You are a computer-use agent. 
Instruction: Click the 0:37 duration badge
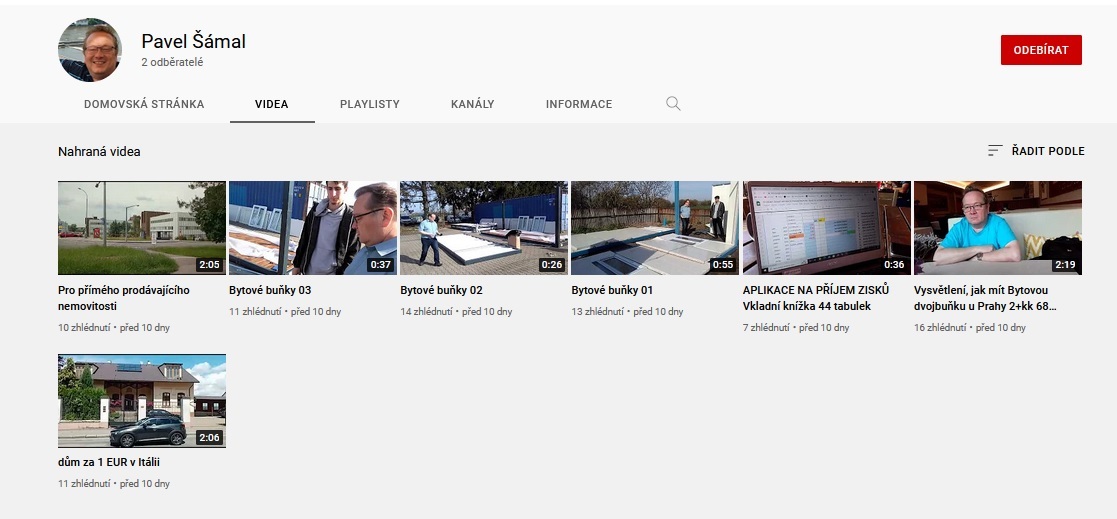pos(380,265)
